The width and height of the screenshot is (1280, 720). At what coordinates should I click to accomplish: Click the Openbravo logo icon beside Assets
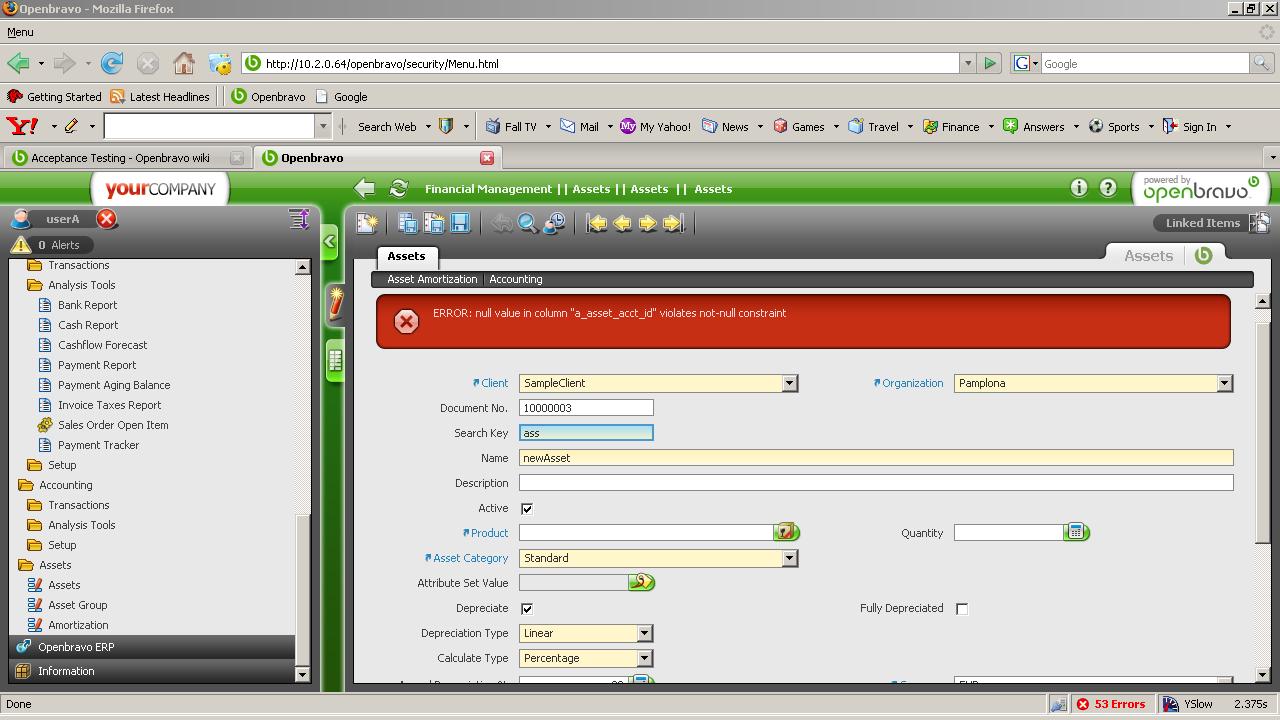coord(1203,256)
